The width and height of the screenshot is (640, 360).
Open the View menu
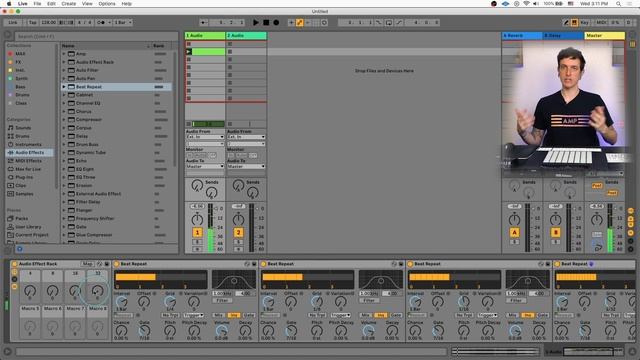pos(87,4)
